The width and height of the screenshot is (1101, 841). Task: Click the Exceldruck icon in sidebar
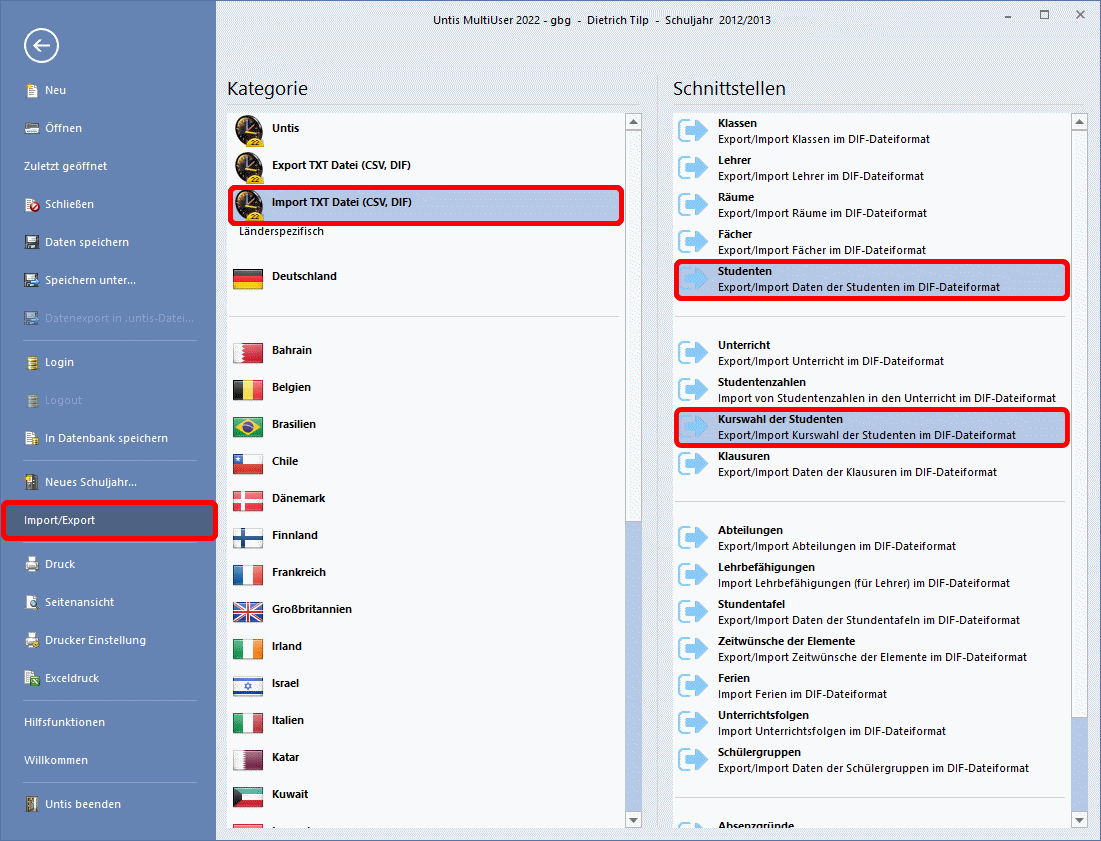(x=32, y=678)
